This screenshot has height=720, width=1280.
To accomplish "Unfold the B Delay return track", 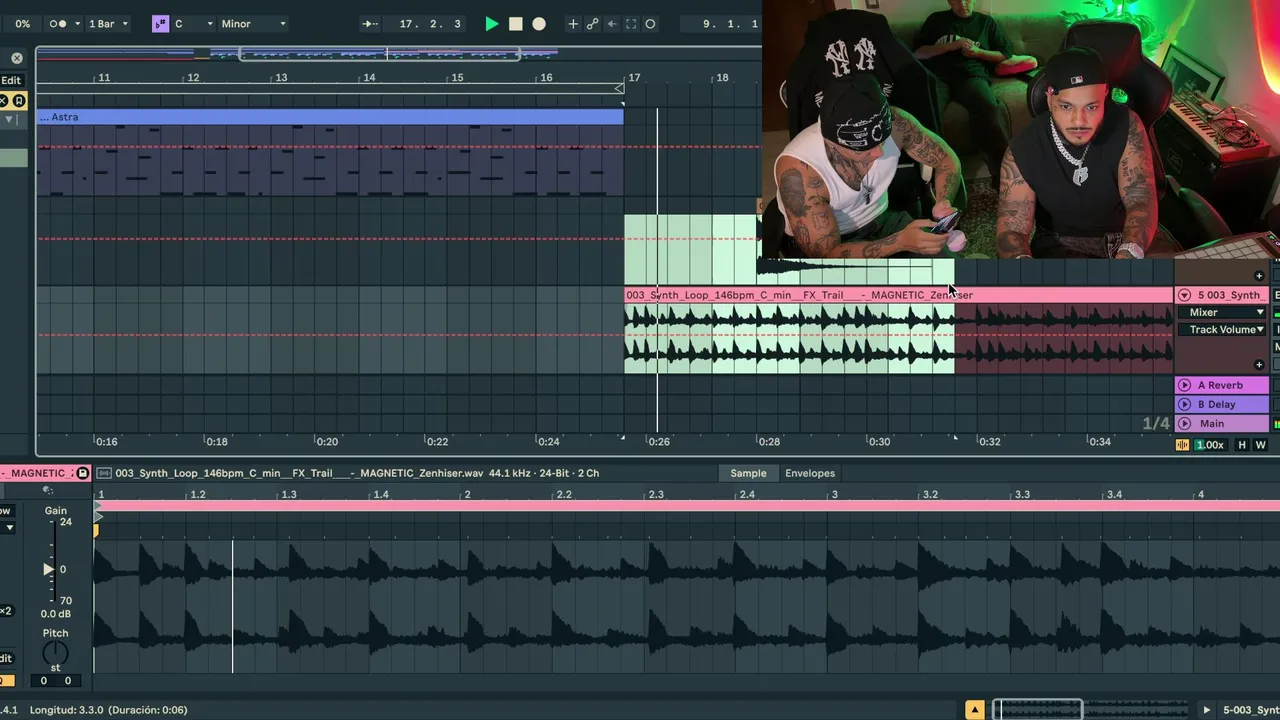I will point(1184,404).
